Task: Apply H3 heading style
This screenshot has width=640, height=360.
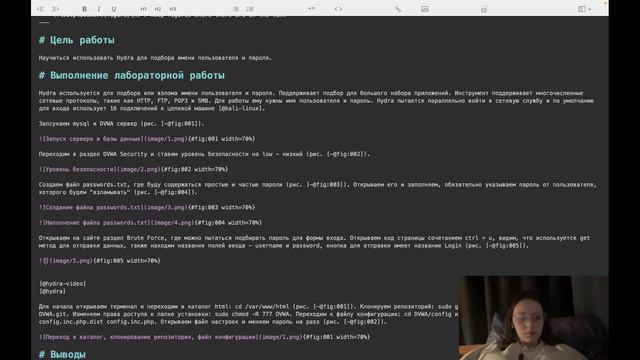Action: pyautogui.click(x=173, y=9)
